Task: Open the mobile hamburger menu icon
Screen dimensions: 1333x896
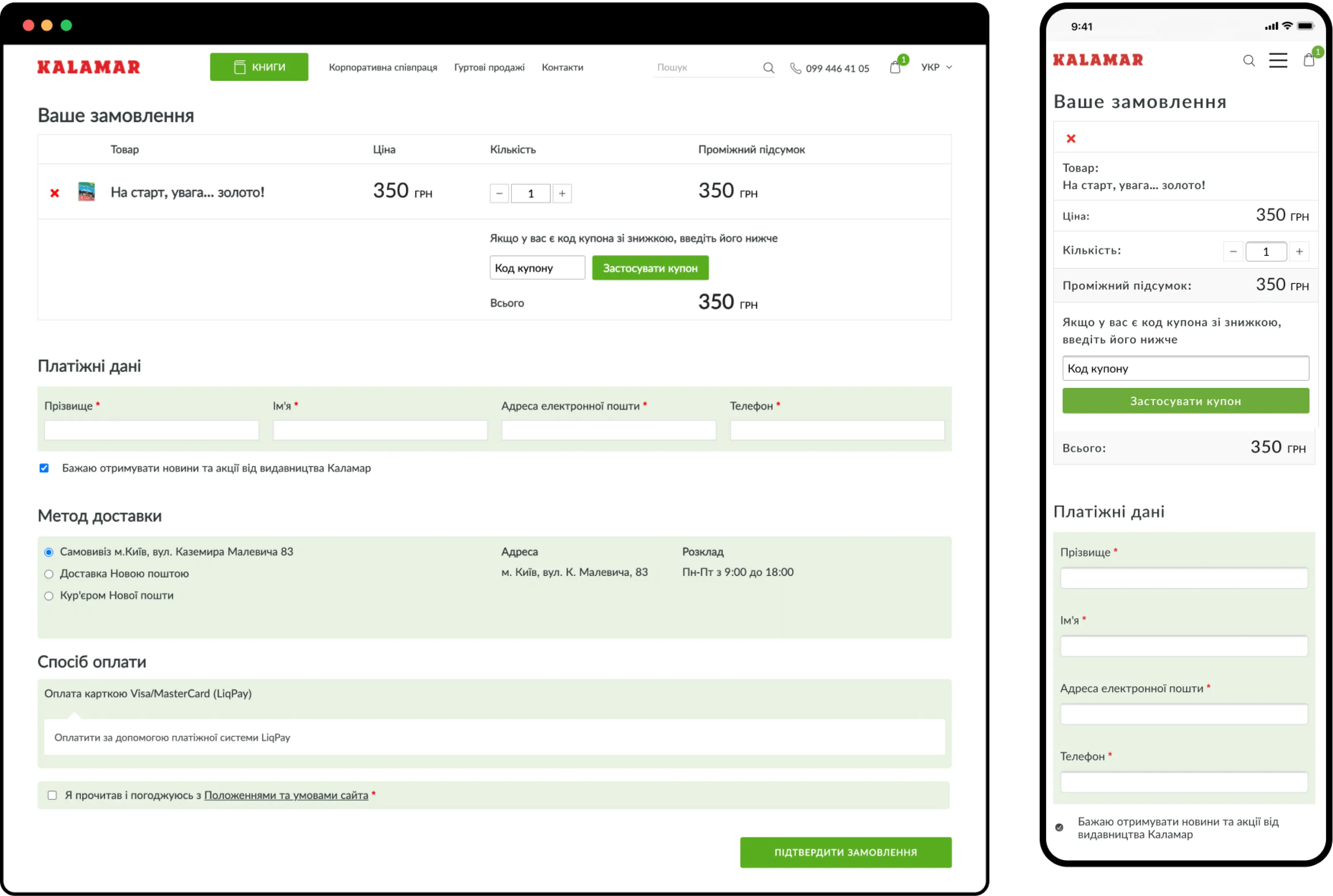Action: click(1278, 61)
